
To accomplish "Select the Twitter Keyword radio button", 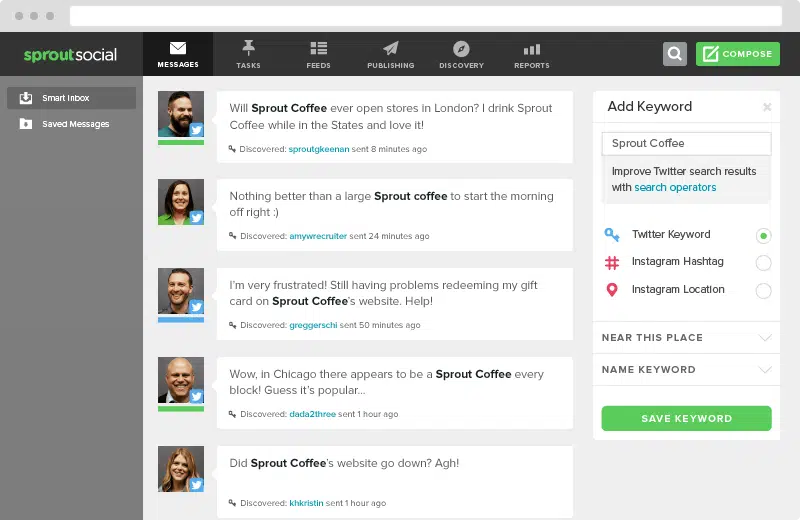I will tap(763, 236).
